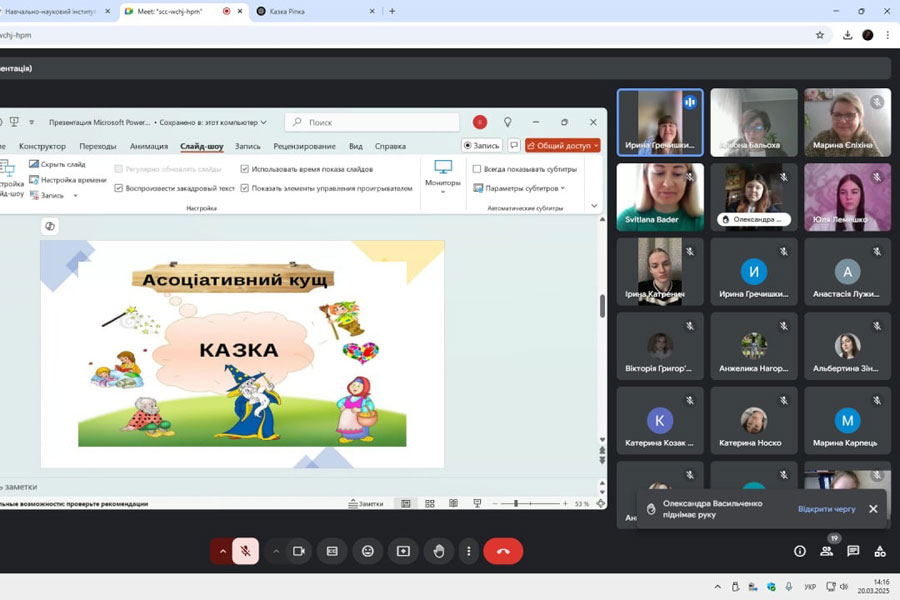Switch to Reading view icon
The height and width of the screenshot is (600, 900).
453,504
